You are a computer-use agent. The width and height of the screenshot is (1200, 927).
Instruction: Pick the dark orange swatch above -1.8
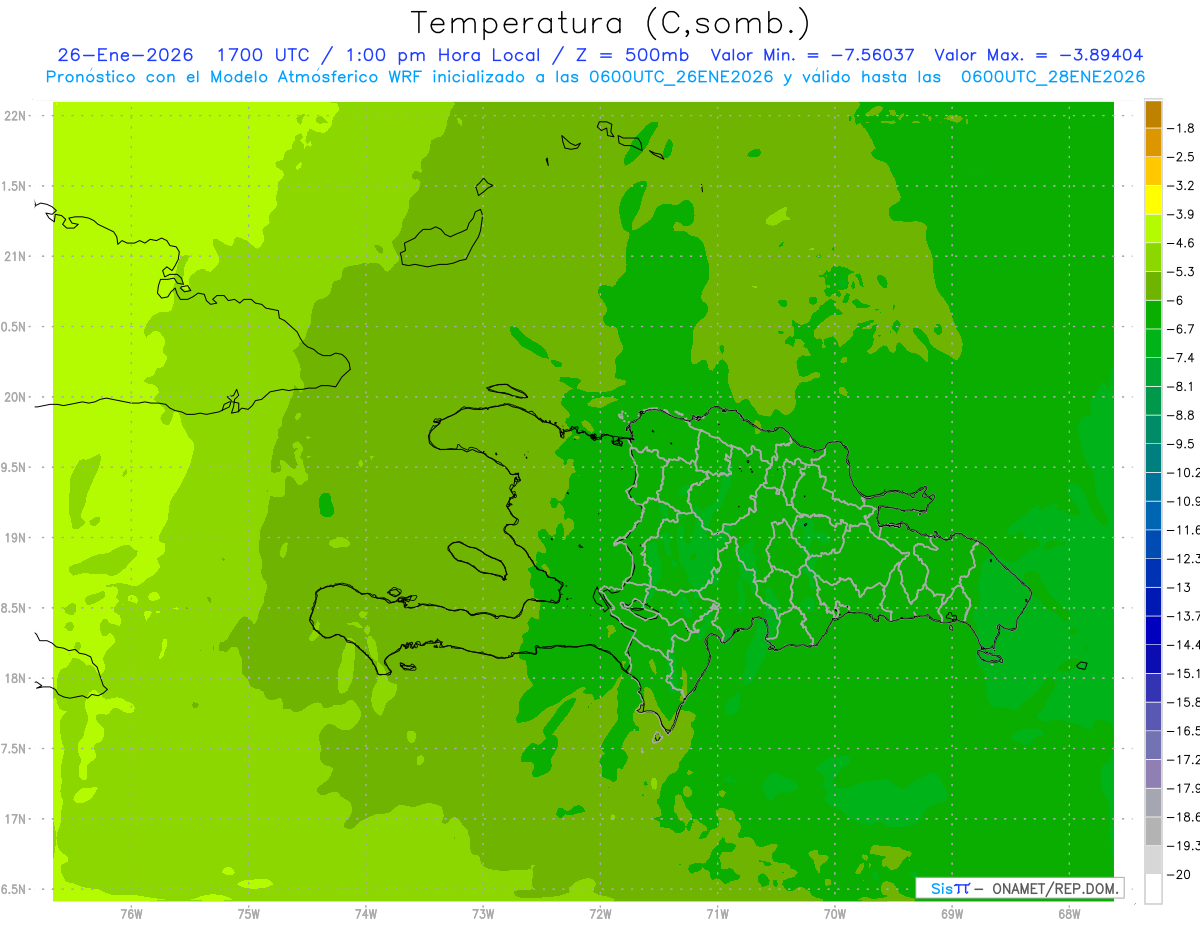tap(1153, 114)
